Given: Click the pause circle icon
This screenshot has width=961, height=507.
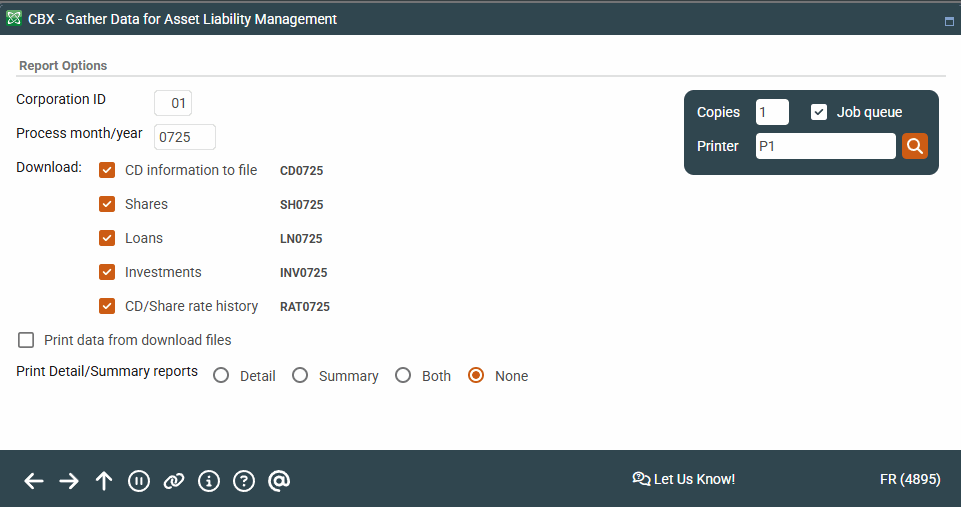Looking at the screenshot, I should (x=139, y=481).
